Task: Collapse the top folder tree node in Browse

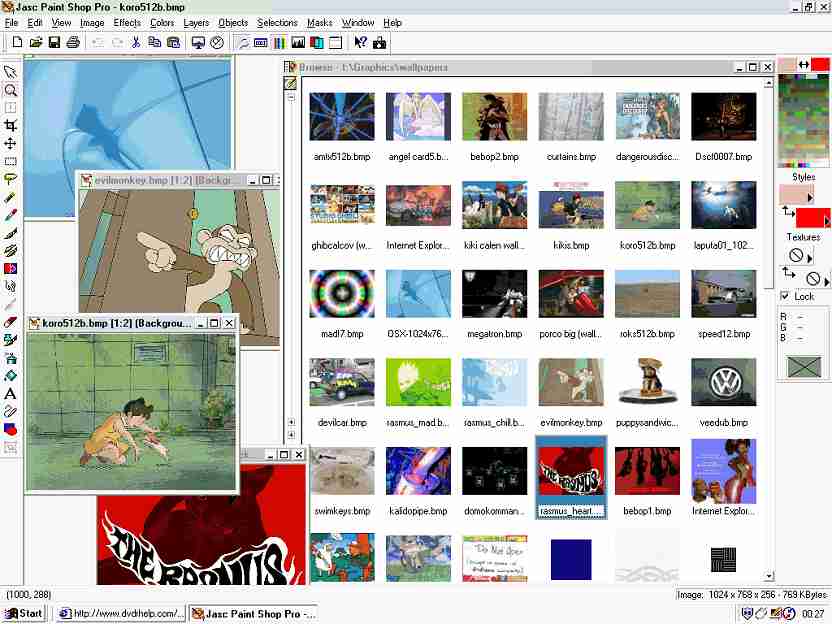Action: [x=291, y=98]
